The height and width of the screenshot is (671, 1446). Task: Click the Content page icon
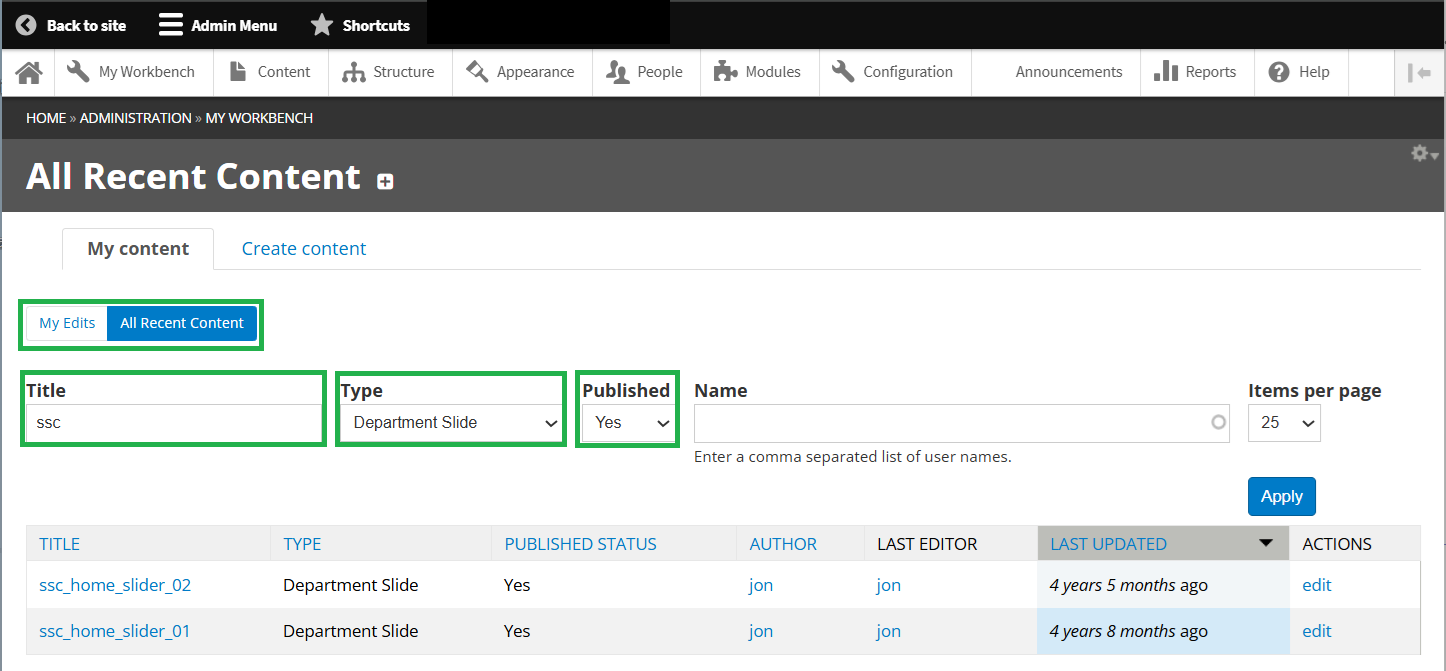click(x=237, y=72)
